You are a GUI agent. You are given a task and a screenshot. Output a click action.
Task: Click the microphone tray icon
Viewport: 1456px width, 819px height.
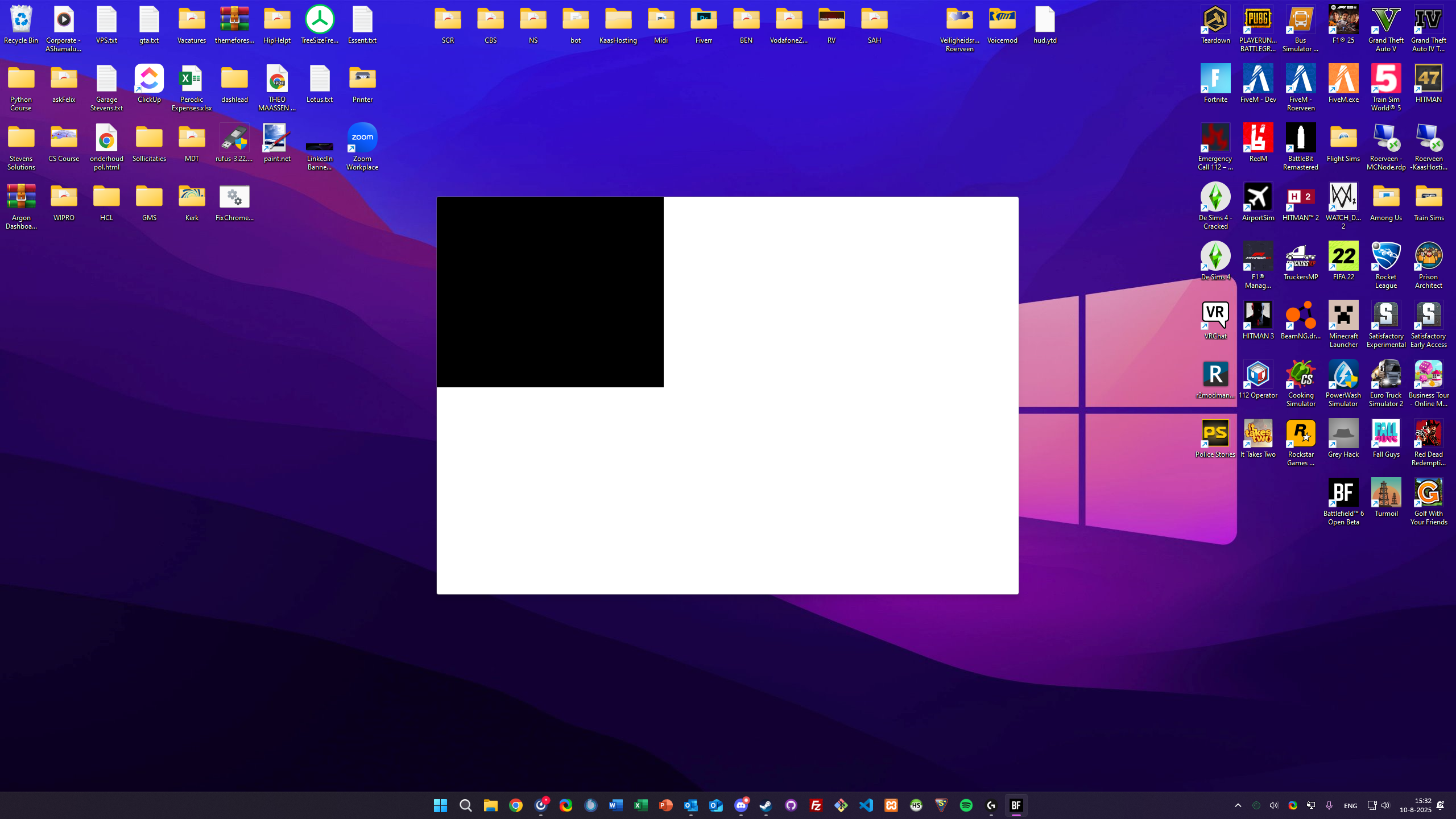pos(1329,805)
